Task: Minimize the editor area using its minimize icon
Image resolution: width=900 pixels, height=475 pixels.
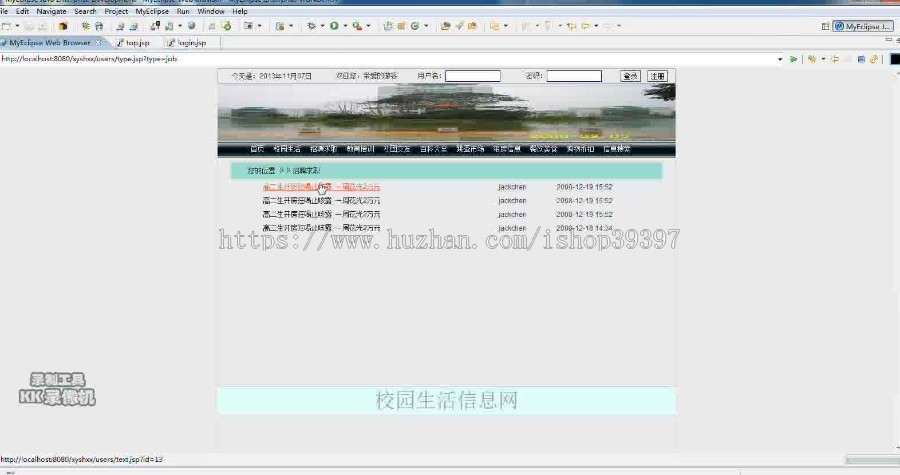Action: [x=889, y=40]
